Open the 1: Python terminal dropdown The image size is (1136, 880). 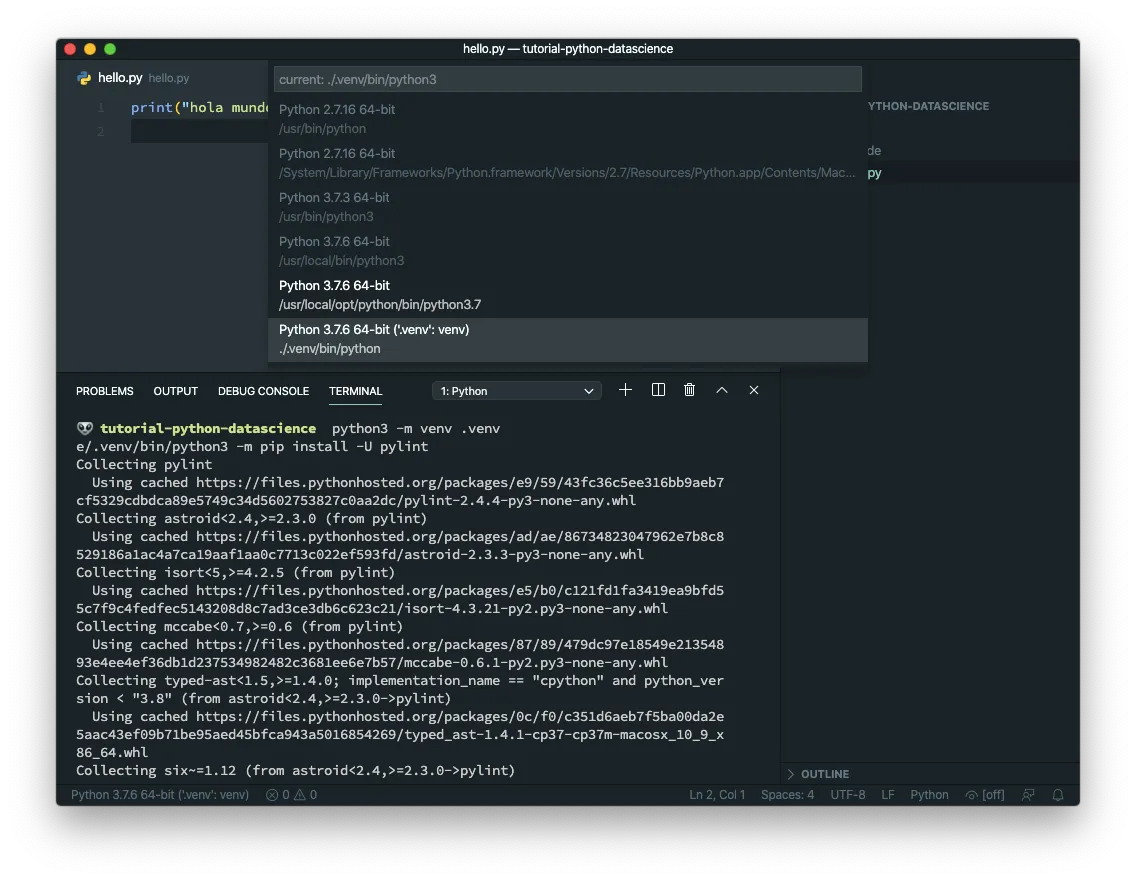(517, 391)
